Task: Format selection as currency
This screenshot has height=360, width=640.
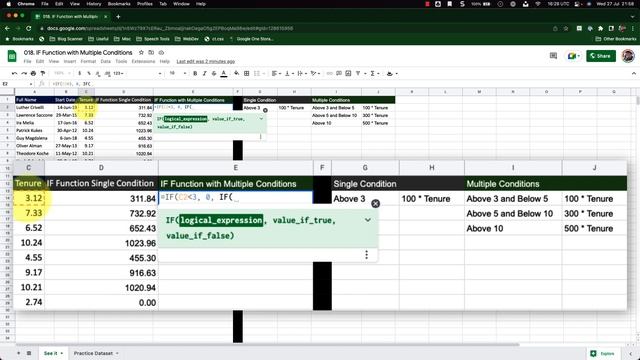Action: click(79, 73)
